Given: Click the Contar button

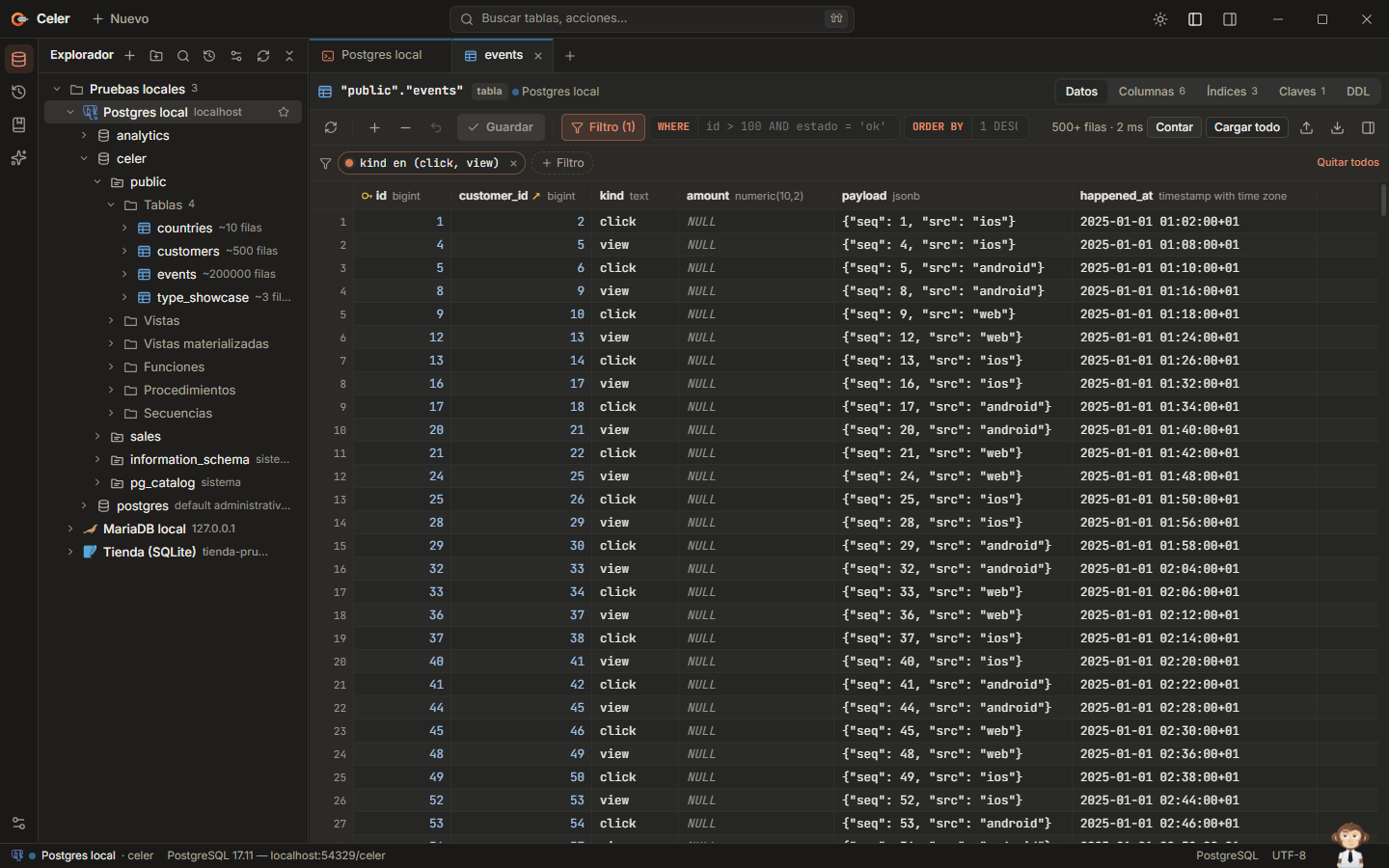Looking at the screenshot, I should pyautogui.click(x=1174, y=127).
